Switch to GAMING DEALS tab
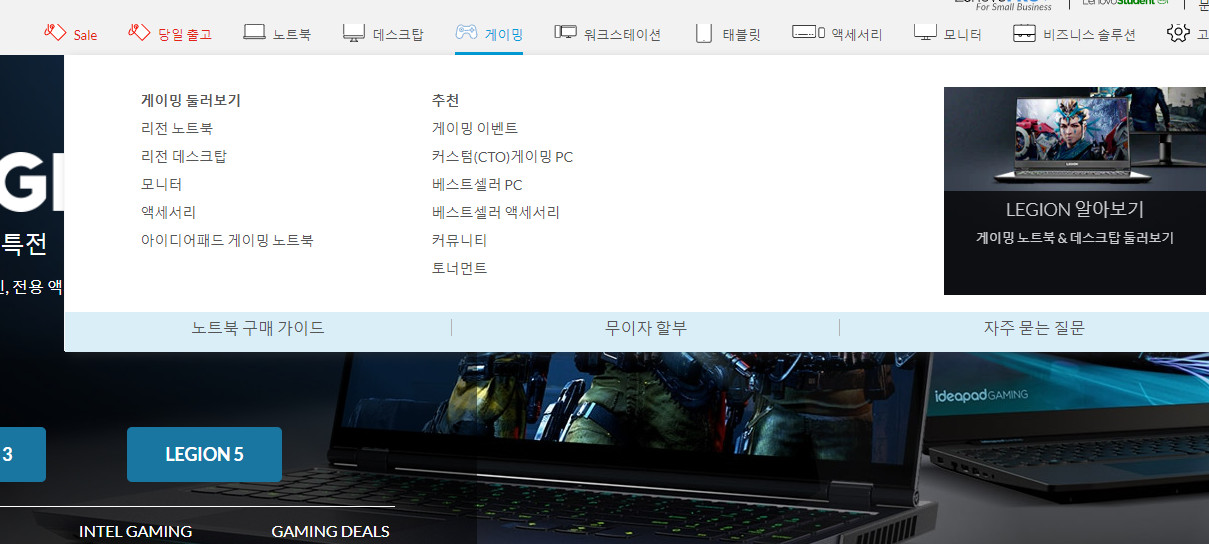Screen dimensions: 1209x544 (331, 532)
